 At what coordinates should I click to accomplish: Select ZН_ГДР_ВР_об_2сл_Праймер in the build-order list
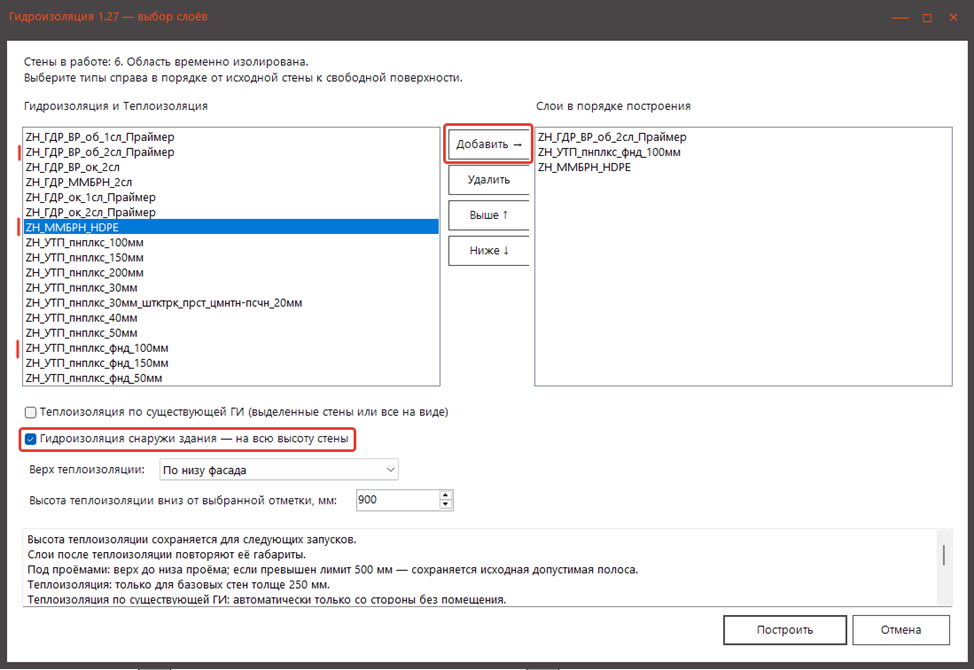click(x=743, y=137)
